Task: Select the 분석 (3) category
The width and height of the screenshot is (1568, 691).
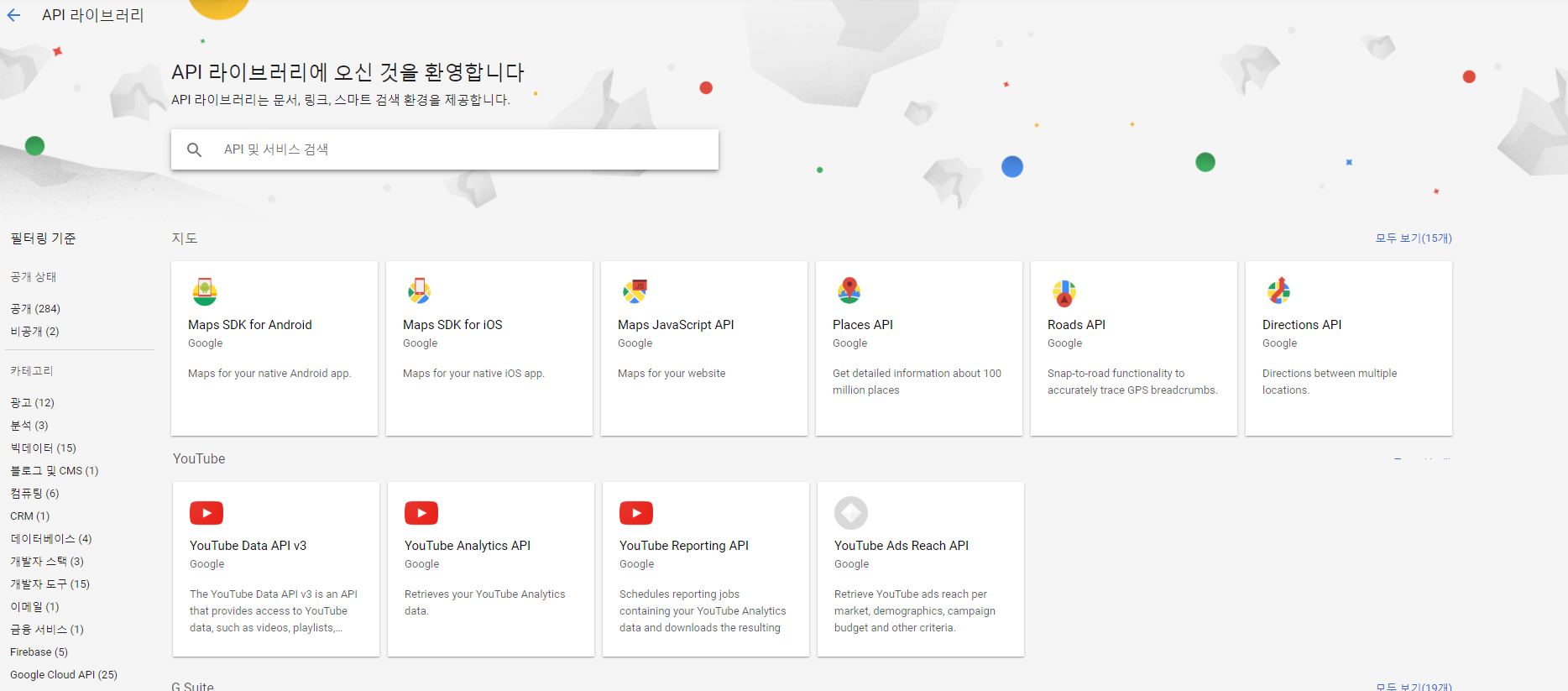Action: 29,426
